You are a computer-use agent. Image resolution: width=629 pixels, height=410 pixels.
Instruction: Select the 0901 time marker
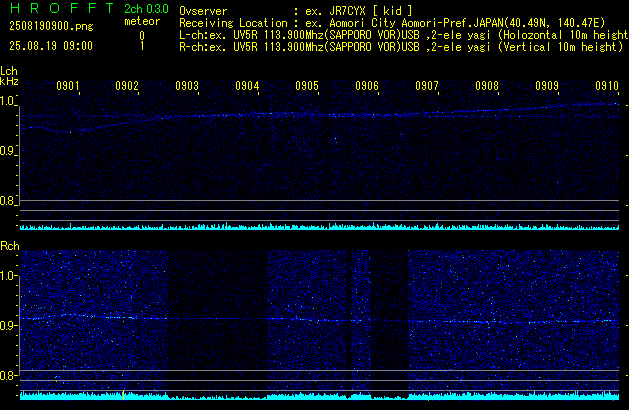[68, 85]
